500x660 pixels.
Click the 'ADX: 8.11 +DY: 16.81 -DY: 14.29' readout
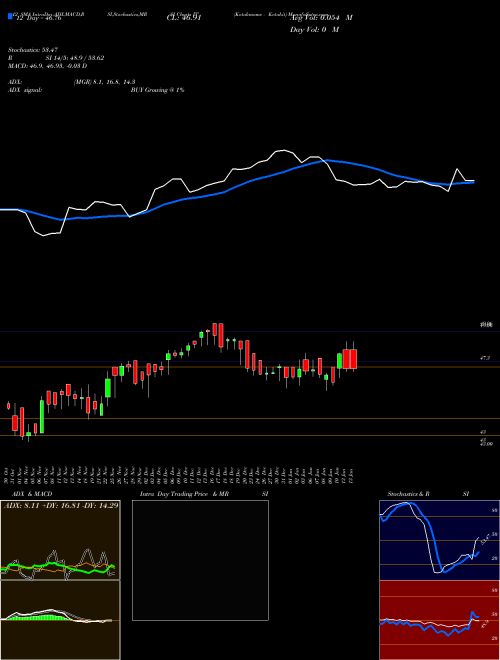61,506
